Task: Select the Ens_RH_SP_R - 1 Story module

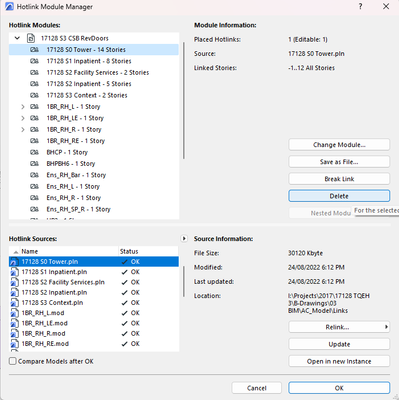Action: 94,209
